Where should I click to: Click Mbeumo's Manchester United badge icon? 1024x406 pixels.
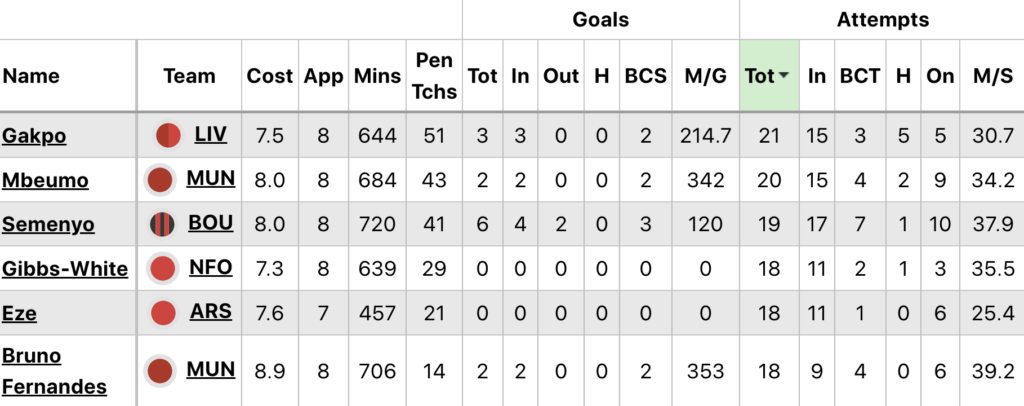[x=160, y=181]
